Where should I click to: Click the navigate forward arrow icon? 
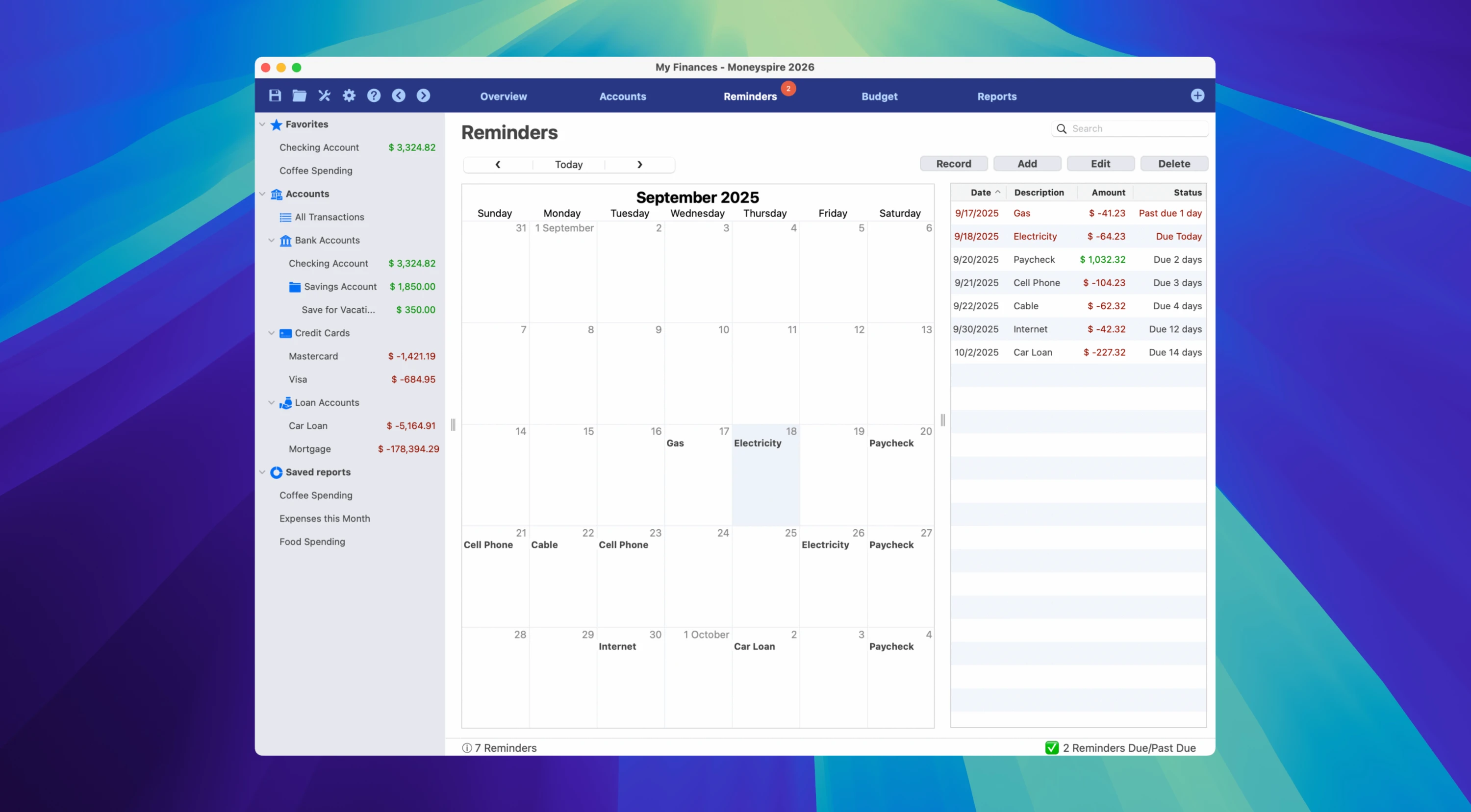[423, 95]
